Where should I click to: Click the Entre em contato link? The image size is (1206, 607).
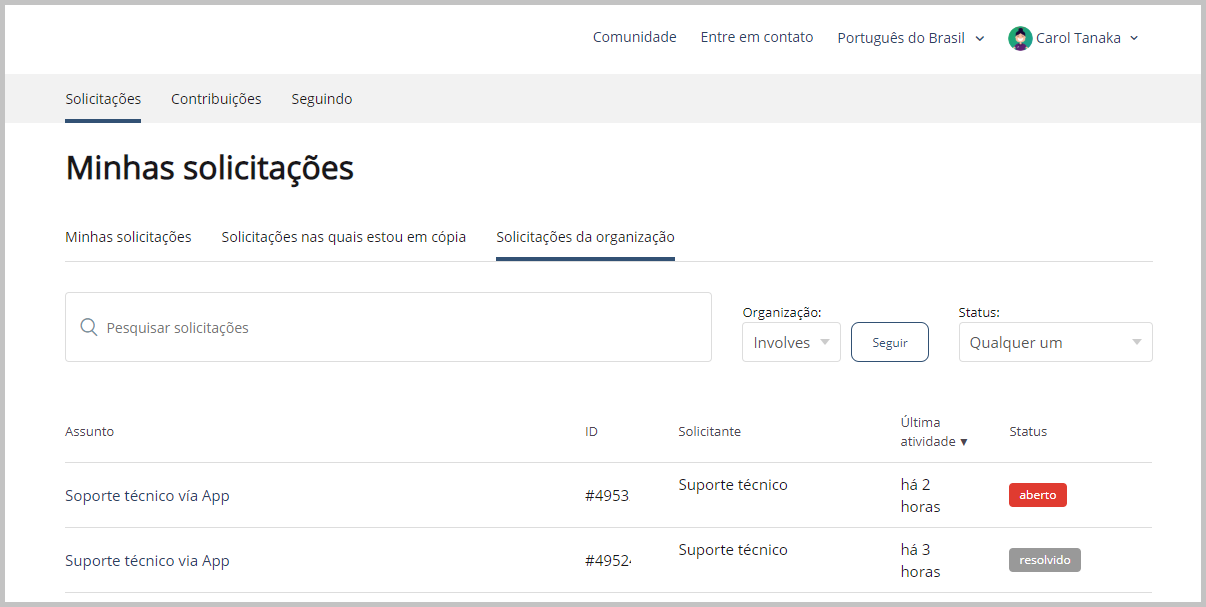point(756,37)
